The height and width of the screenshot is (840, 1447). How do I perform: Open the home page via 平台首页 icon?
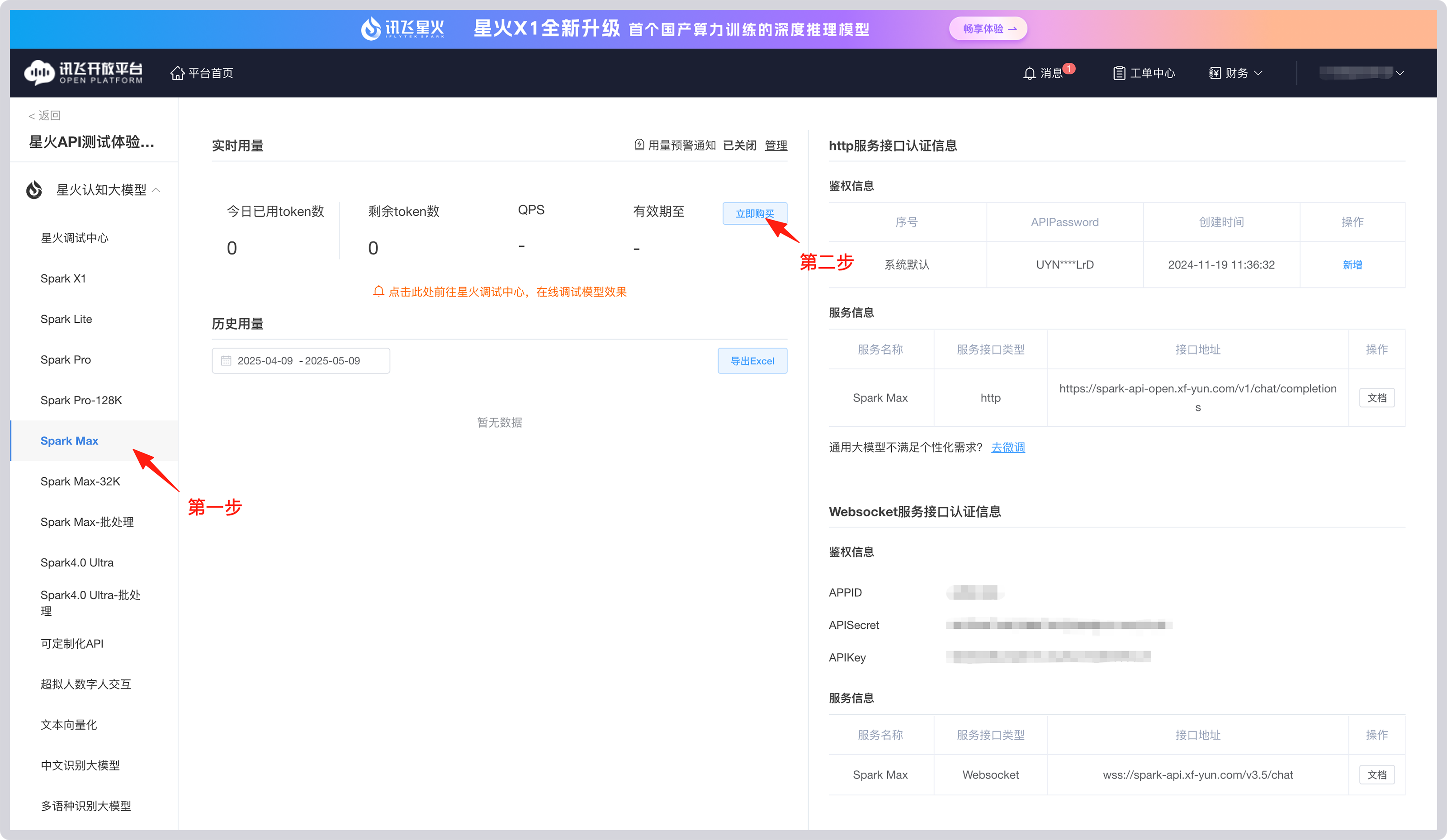click(x=177, y=72)
